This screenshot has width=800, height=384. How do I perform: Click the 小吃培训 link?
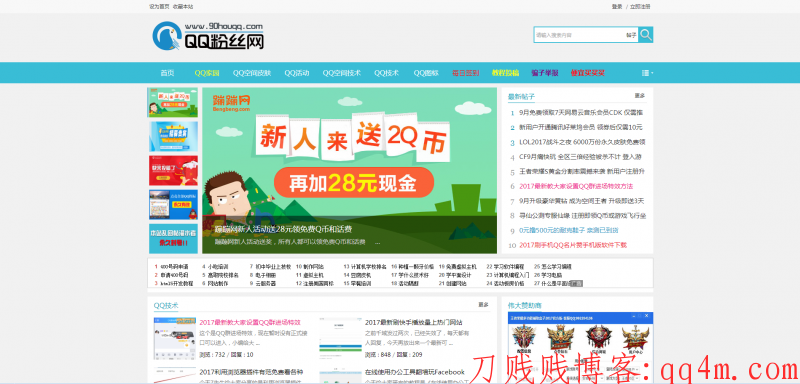pos(218,267)
